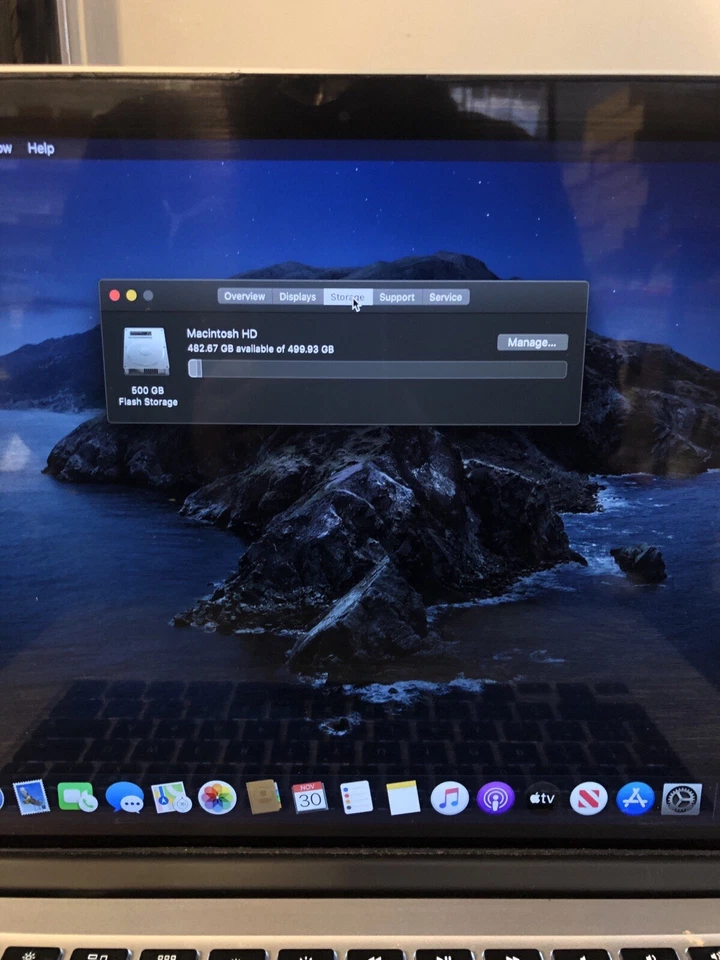
Task: Launch Music from the Dock
Action: pos(449,798)
